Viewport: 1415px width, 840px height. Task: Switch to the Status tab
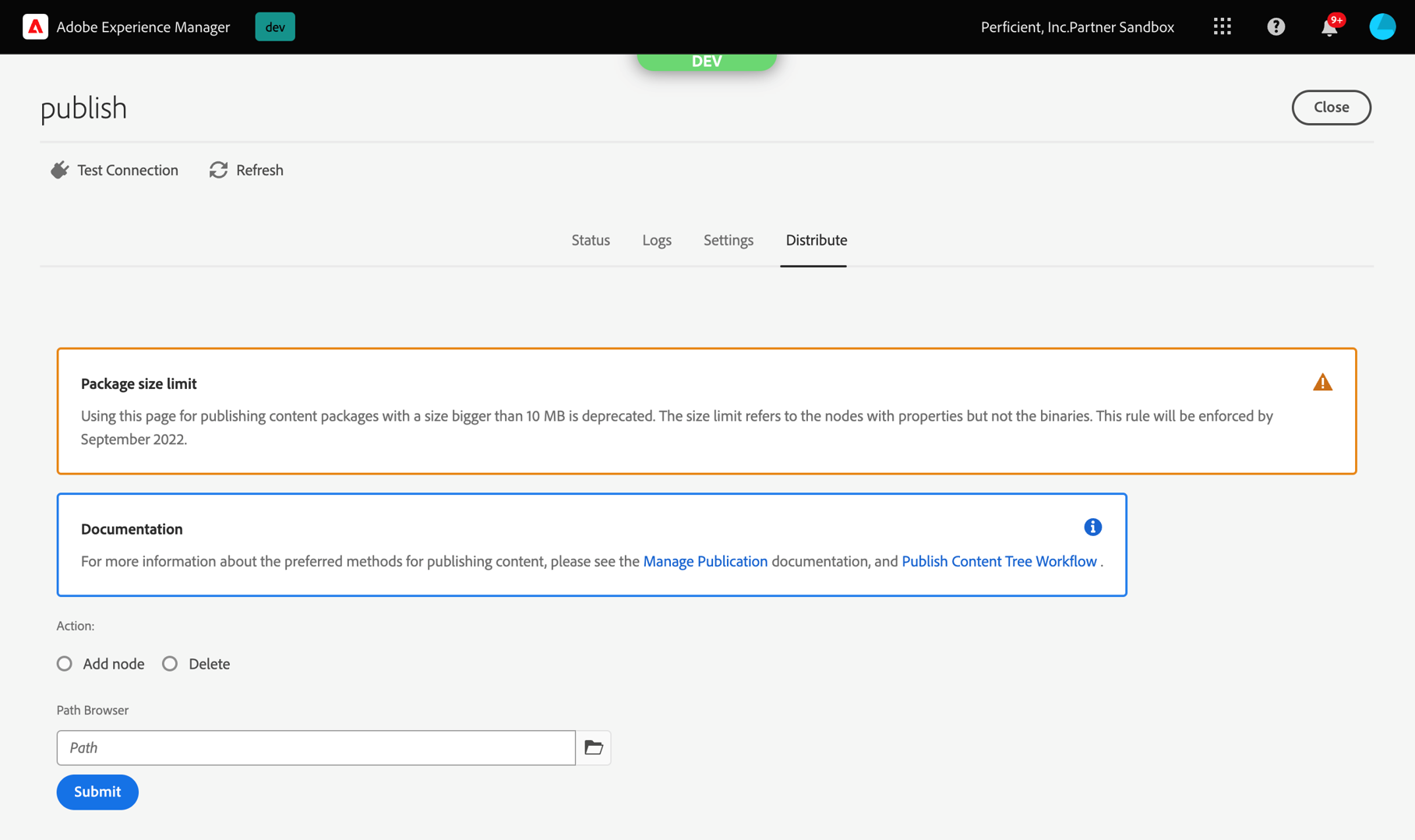(591, 240)
